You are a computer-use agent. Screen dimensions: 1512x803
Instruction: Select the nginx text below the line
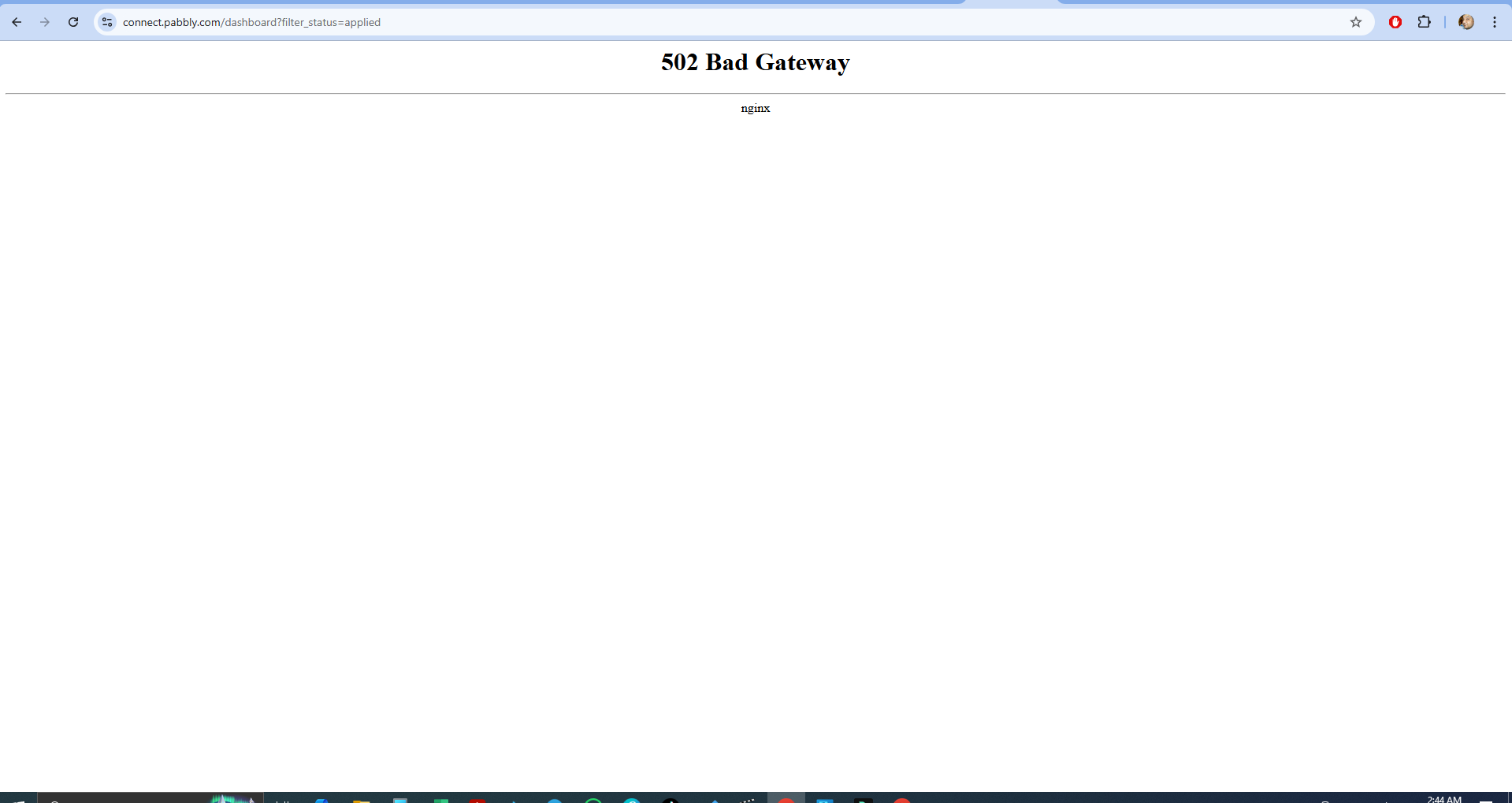coord(756,108)
